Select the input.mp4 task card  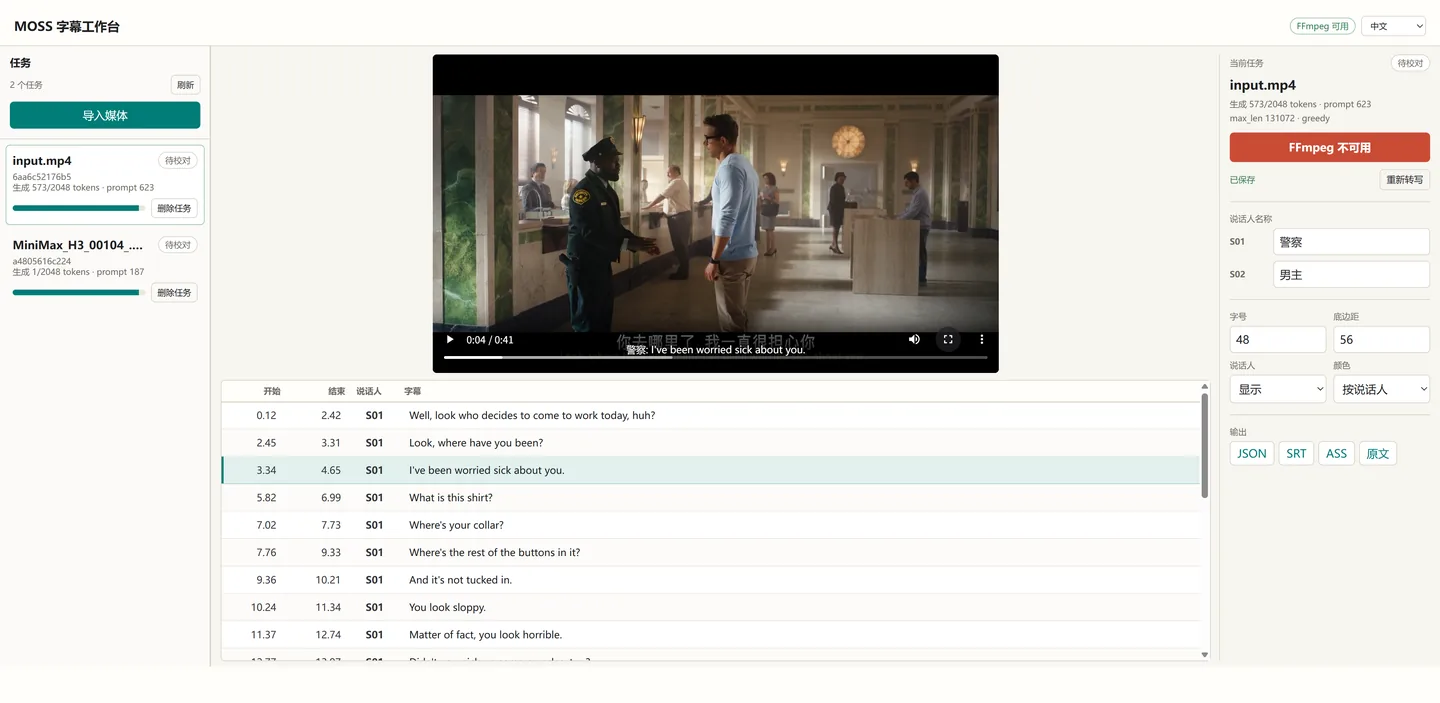coord(105,185)
